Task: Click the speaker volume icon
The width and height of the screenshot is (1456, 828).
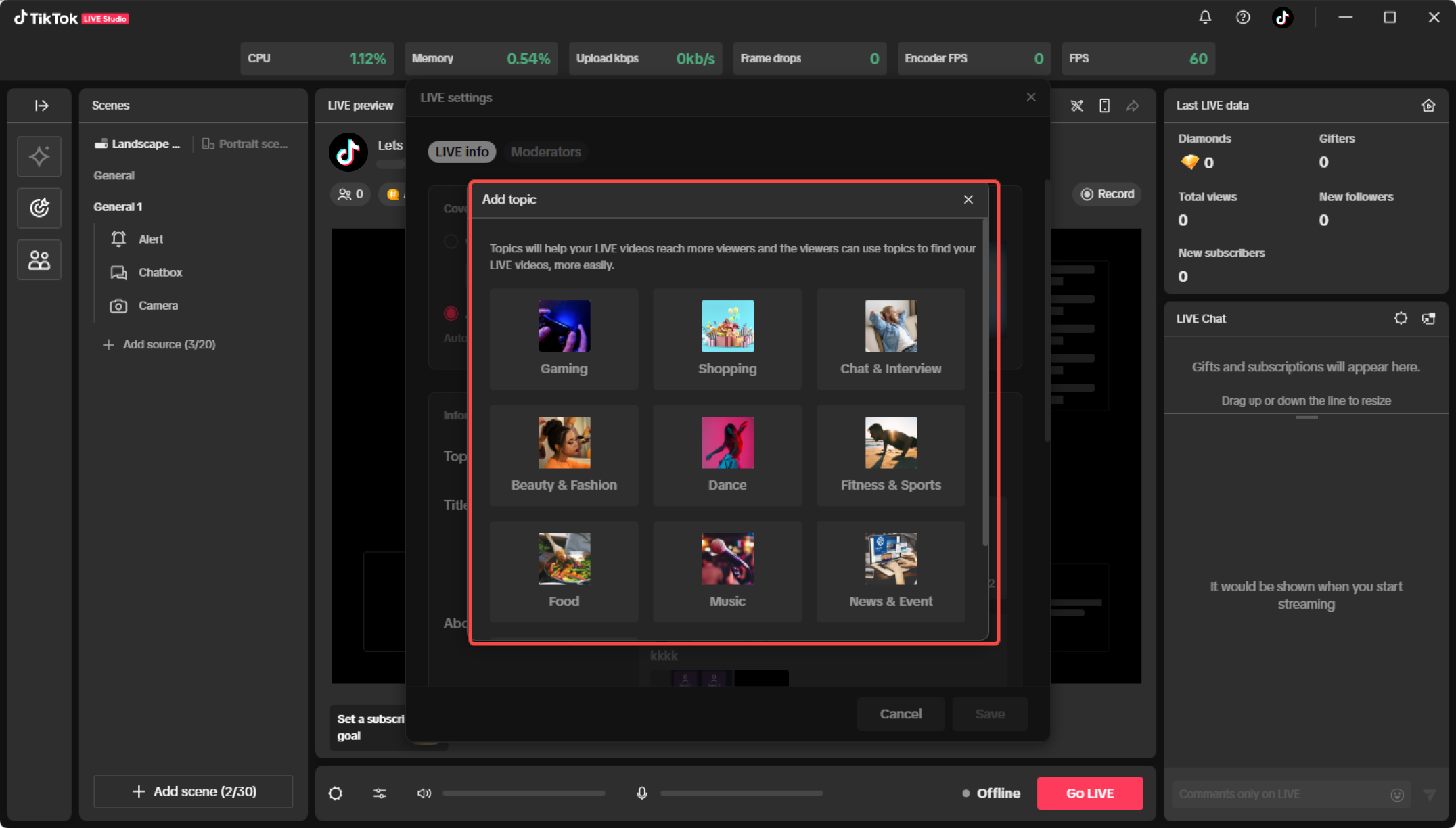Action: 424,793
